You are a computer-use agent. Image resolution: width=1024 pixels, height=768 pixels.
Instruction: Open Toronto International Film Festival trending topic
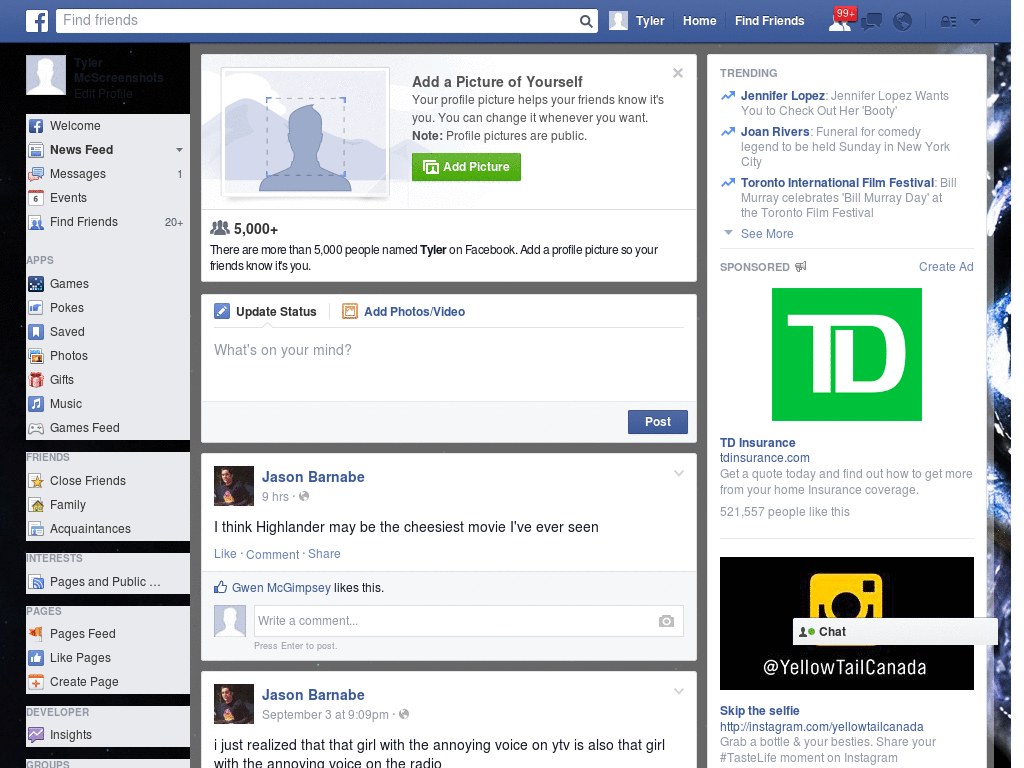837,183
